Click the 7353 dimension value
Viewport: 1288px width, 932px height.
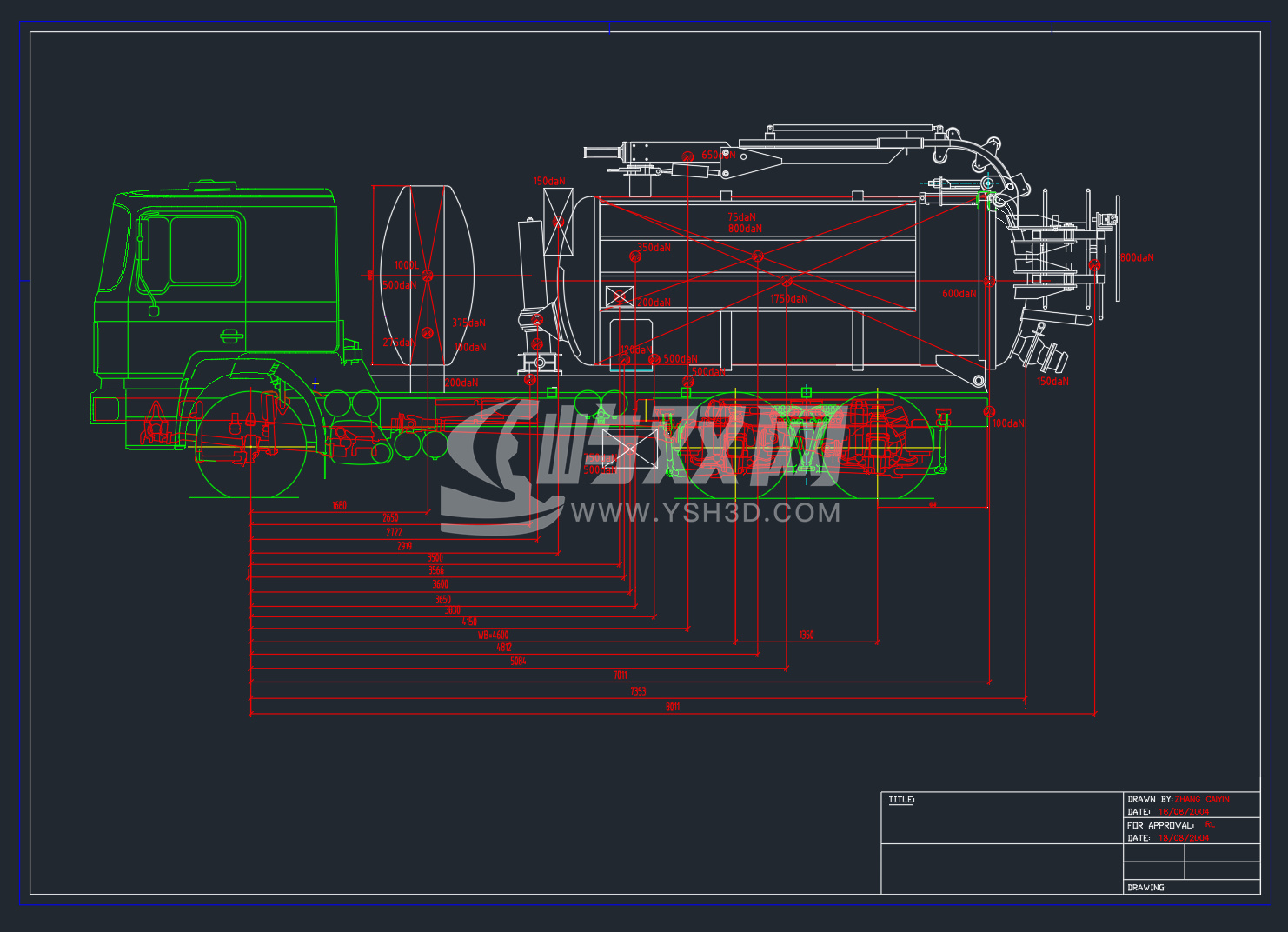(x=638, y=692)
